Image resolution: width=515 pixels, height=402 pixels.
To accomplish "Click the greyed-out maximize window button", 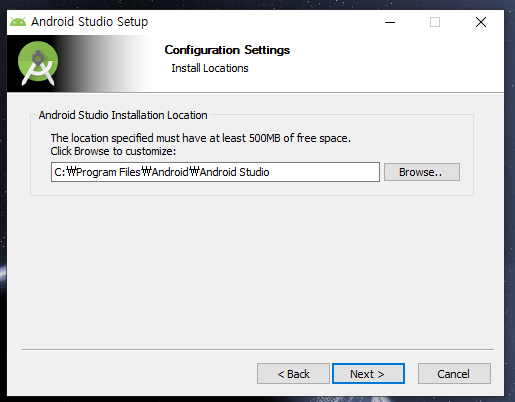I will point(435,22).
